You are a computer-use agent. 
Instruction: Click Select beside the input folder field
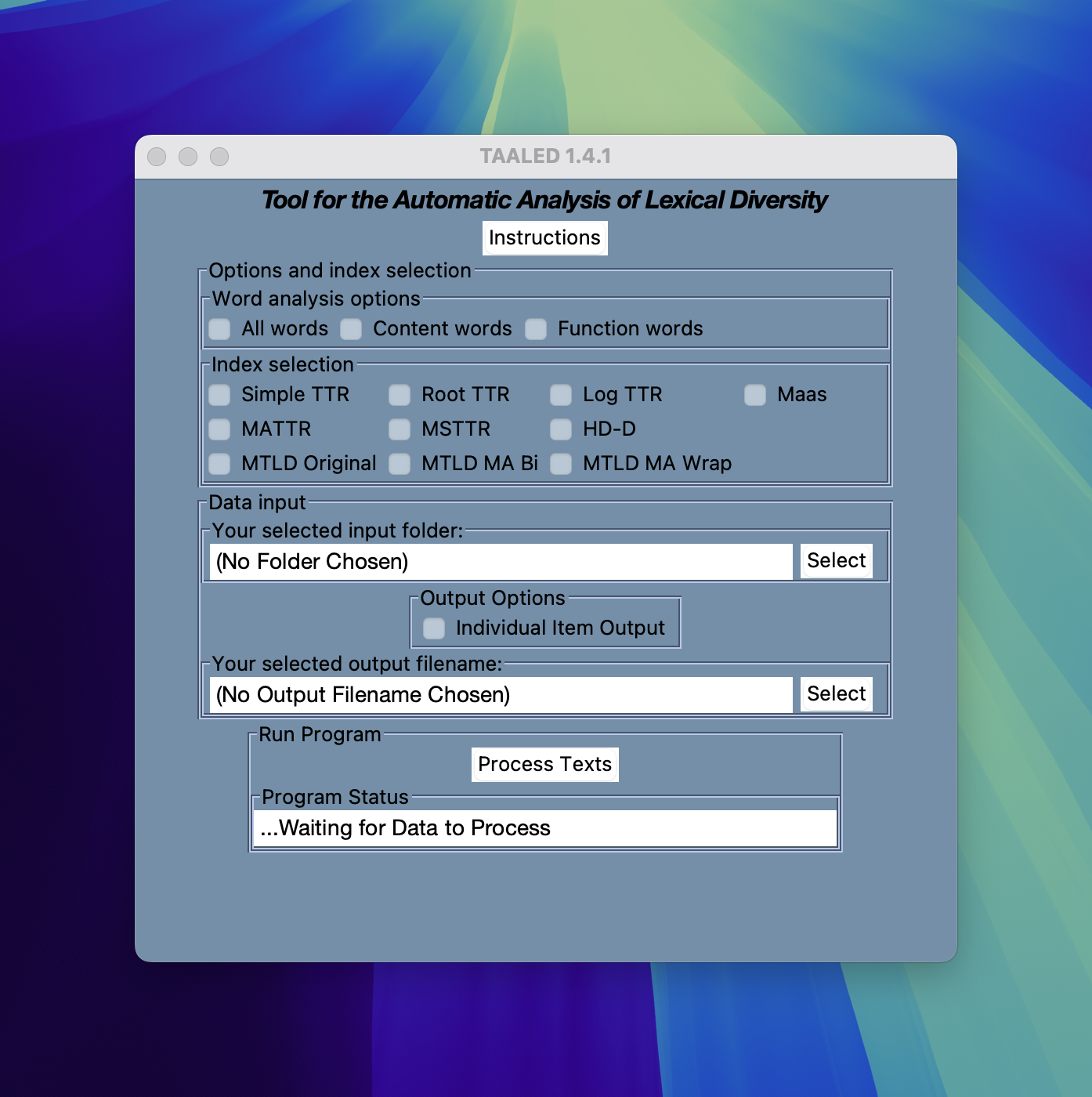point(836,561)
